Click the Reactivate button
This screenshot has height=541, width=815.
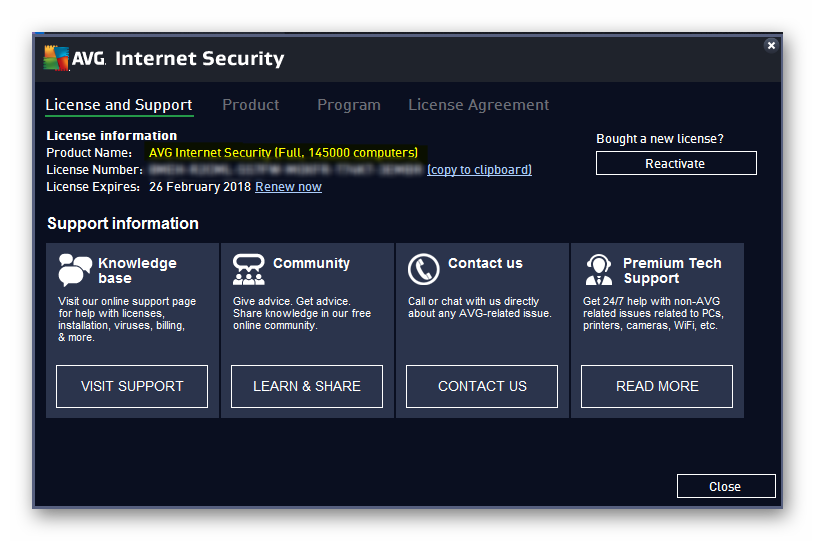(x=676, y=163)
